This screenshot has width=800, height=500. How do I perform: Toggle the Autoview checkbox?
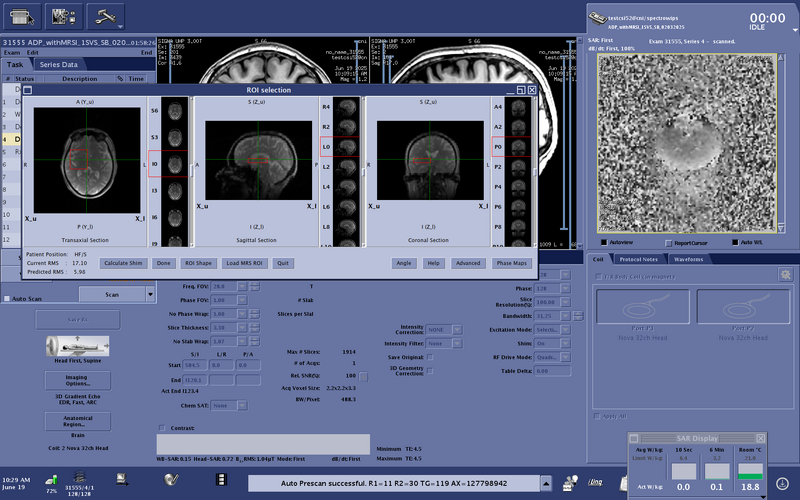click(x=604, y=242)
